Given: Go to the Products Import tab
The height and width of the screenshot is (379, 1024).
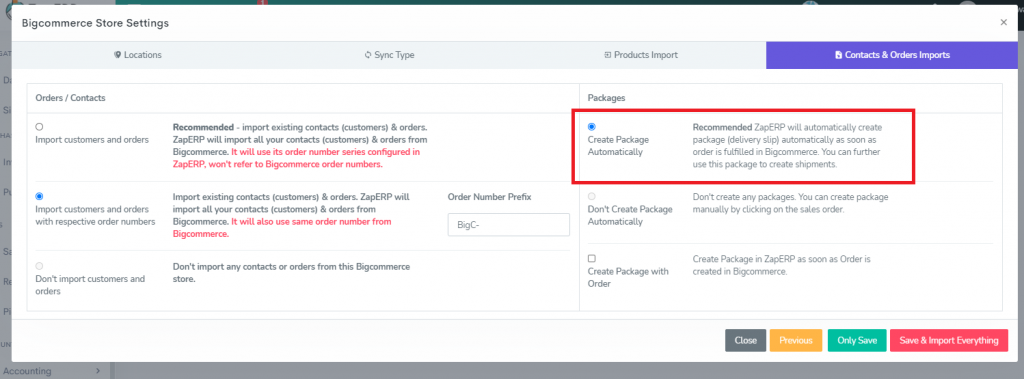Looking at the screenshot, I should click(641, 55).
